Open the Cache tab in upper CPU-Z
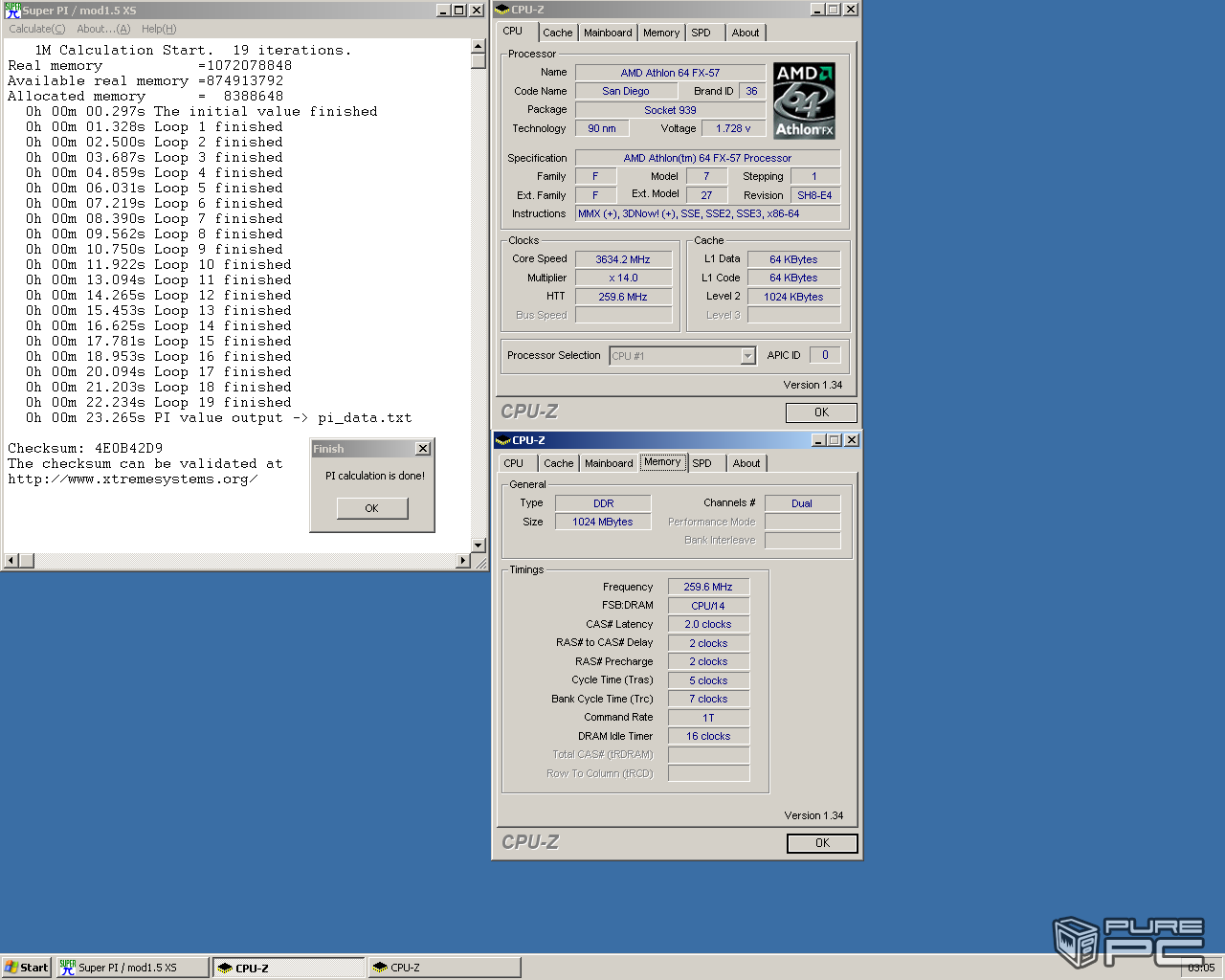This screenshot has width=1225, height=980. (557, 33)
